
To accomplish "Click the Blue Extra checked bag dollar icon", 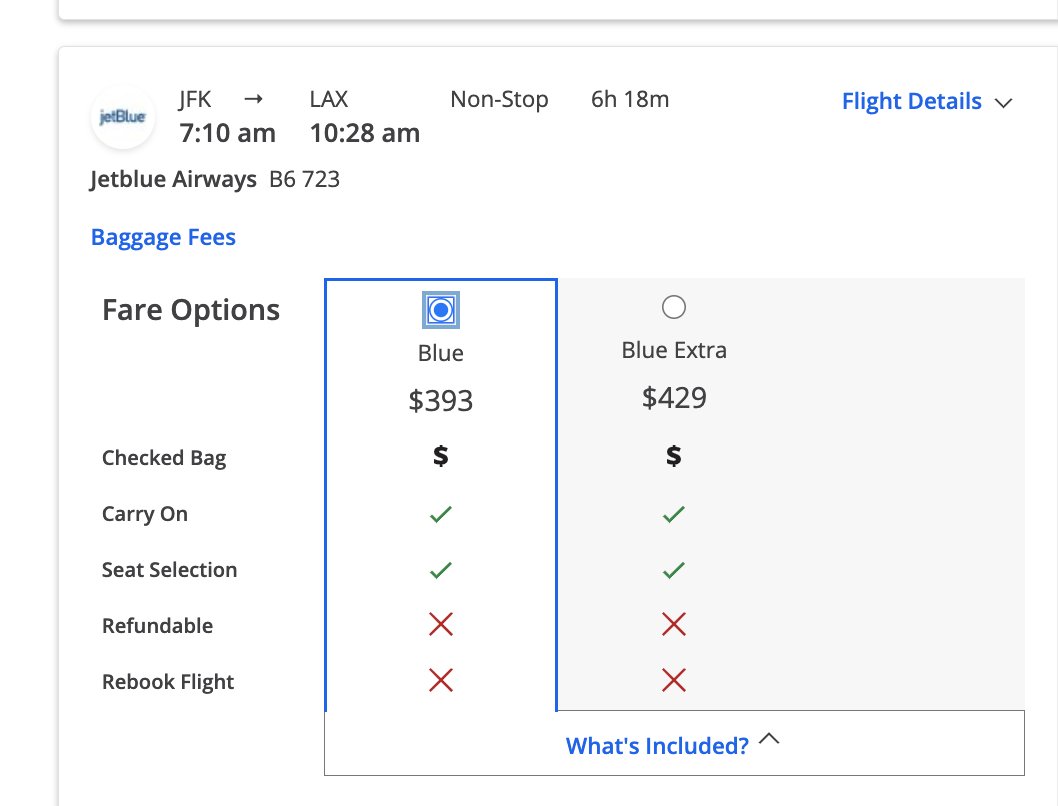I will point(674,457).
